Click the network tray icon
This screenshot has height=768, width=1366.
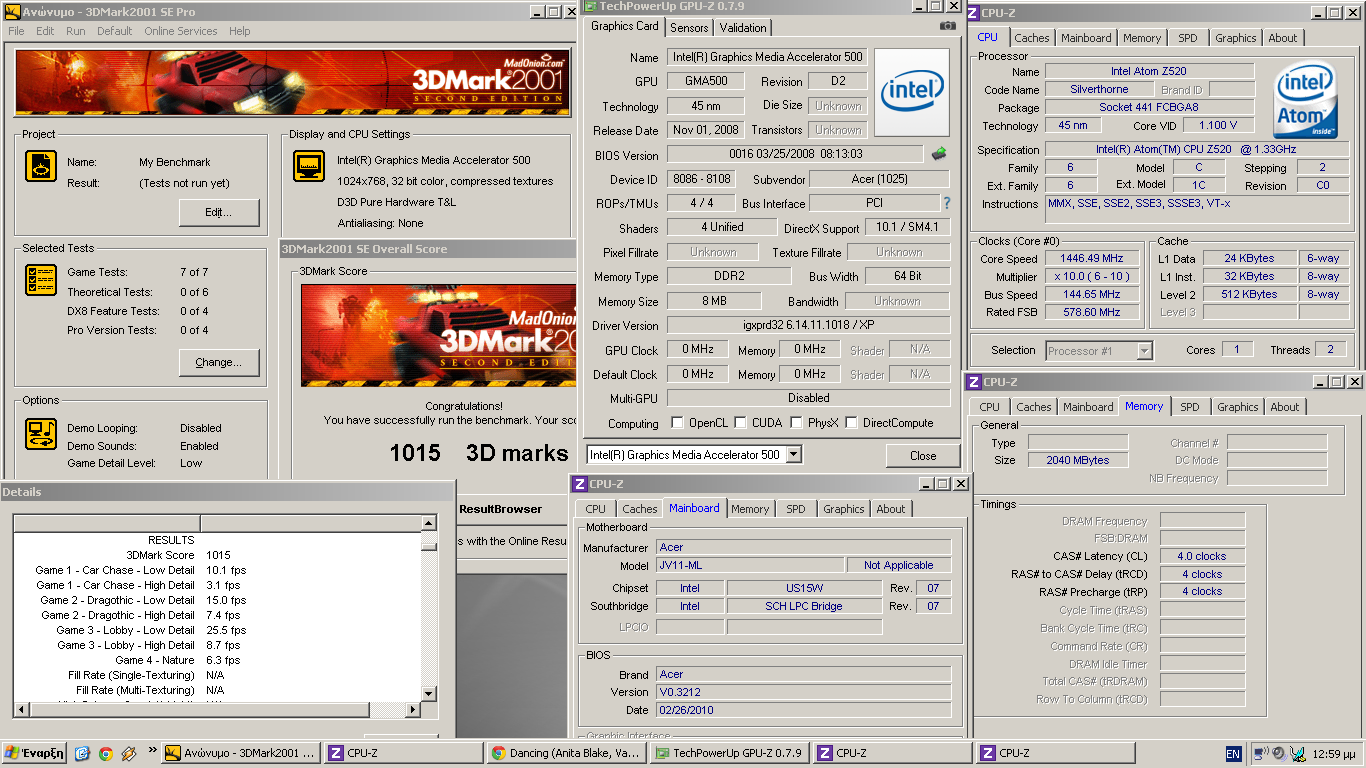point(1261,753)
